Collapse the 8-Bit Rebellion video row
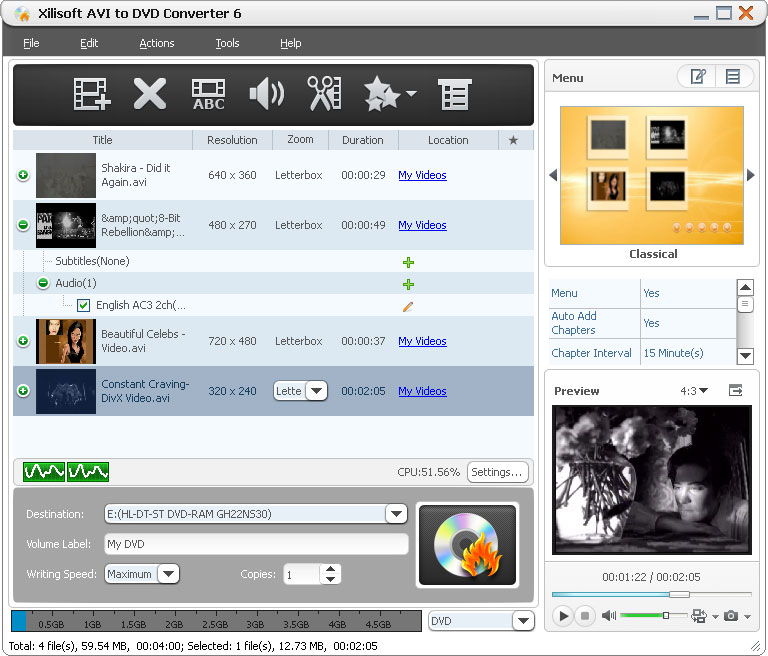This screenshot has height=656, width=768. point(23,225)
